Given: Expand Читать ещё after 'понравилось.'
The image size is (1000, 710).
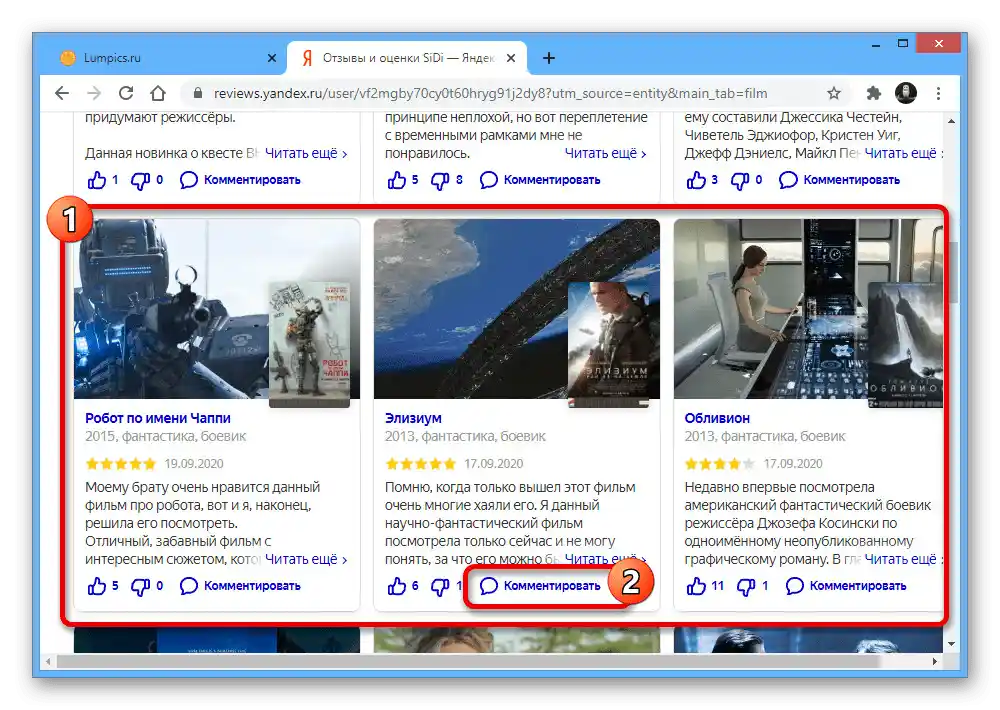Looking at the screenshot, I should click(606, 154).
